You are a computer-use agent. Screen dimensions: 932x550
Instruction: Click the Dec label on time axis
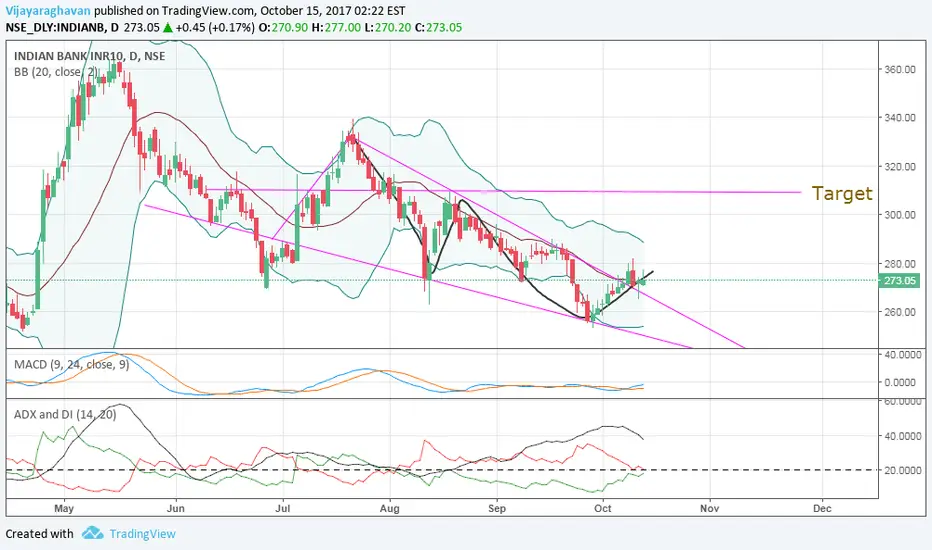point(822,508)
